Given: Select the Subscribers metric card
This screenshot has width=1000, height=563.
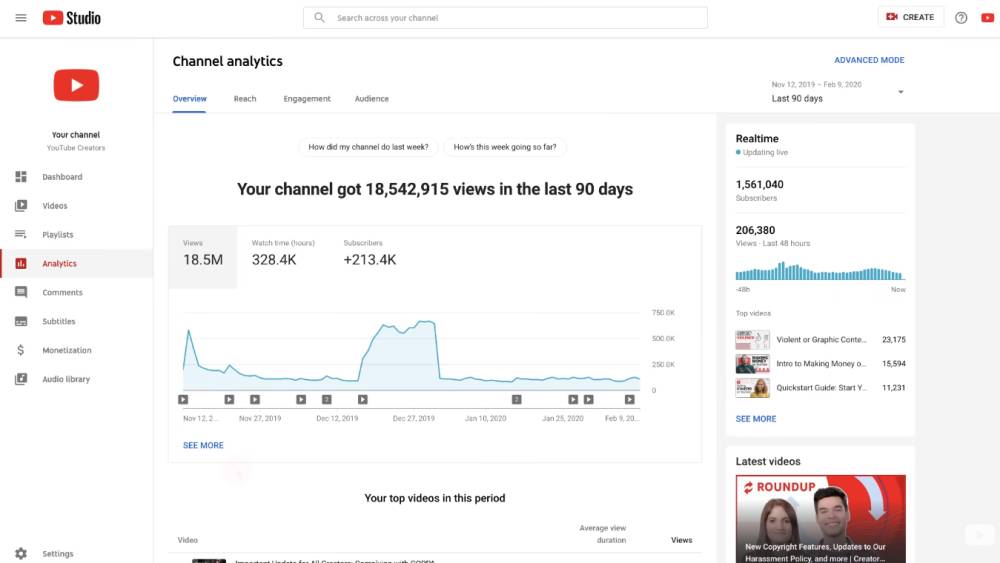Looking at the screenshot, I should [370, 257].
